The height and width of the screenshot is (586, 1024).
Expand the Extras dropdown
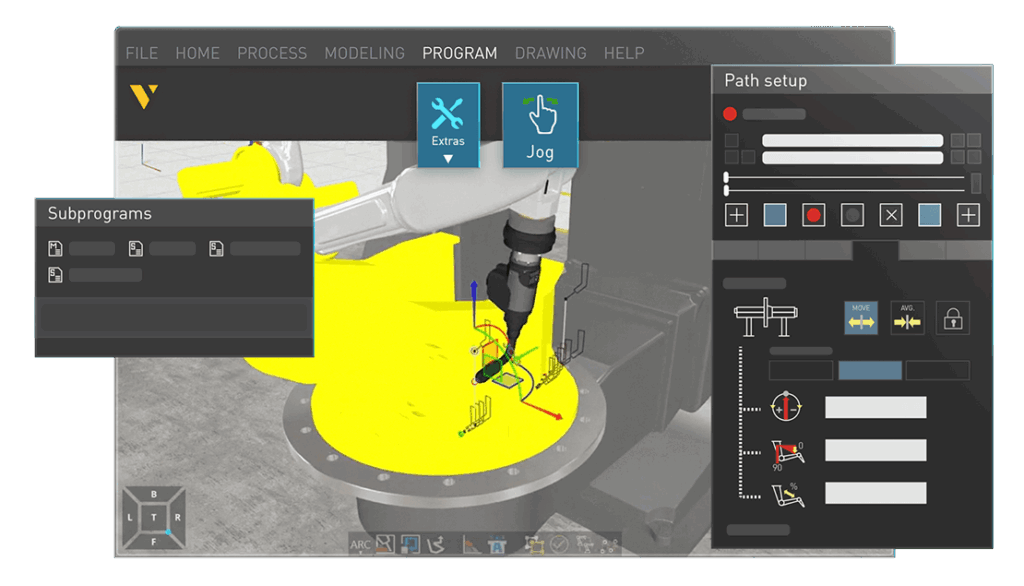448,125
